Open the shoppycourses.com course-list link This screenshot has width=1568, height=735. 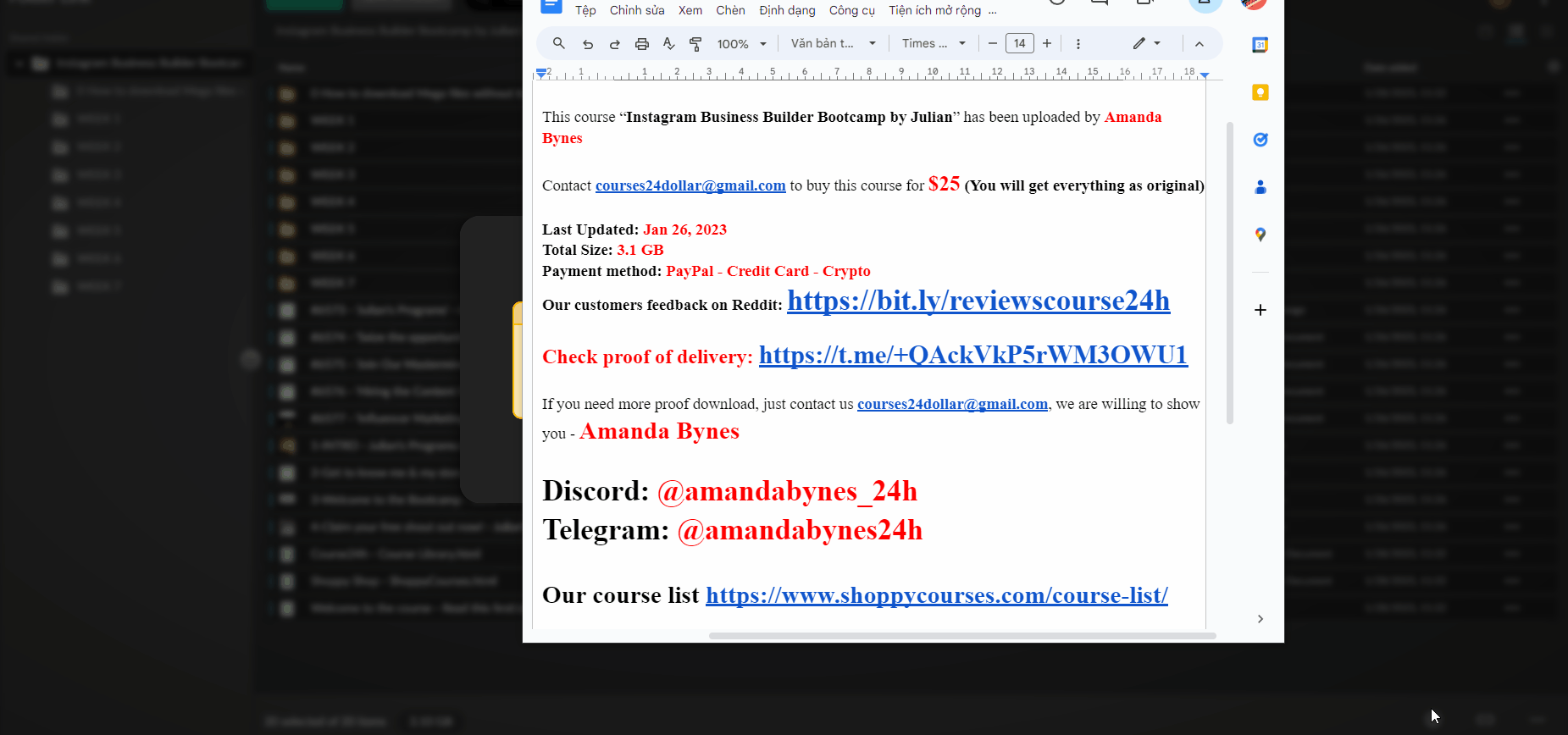click(937, 595)
